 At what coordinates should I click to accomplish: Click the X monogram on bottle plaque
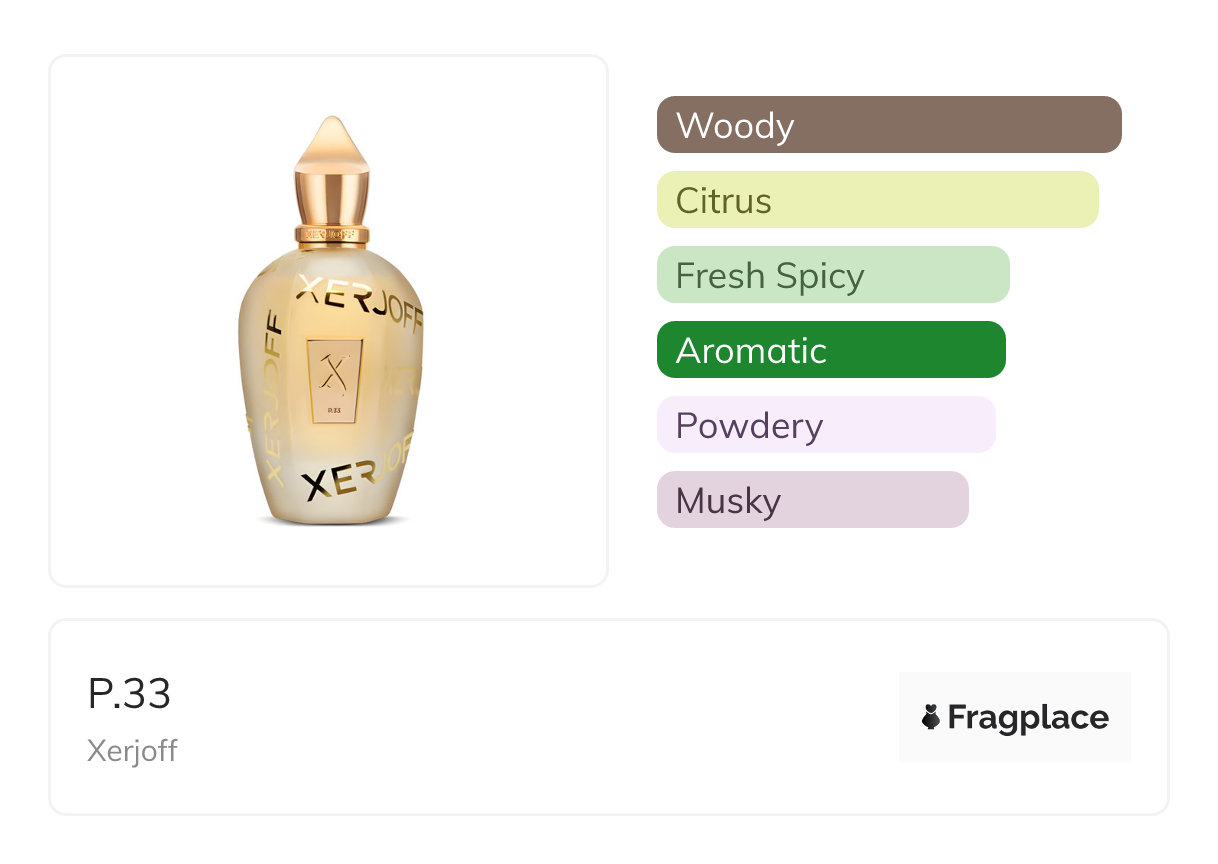335,374
